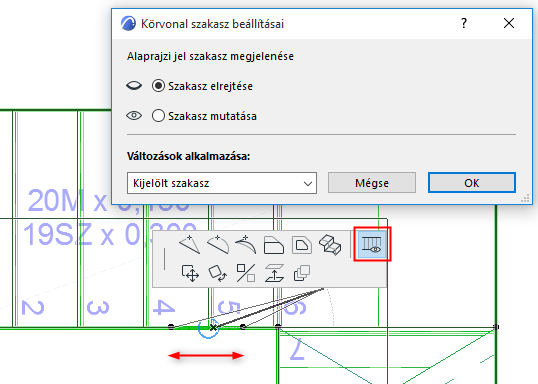
Task: Select the Multiply copies tool in pet palette
Action: point(302,273)
